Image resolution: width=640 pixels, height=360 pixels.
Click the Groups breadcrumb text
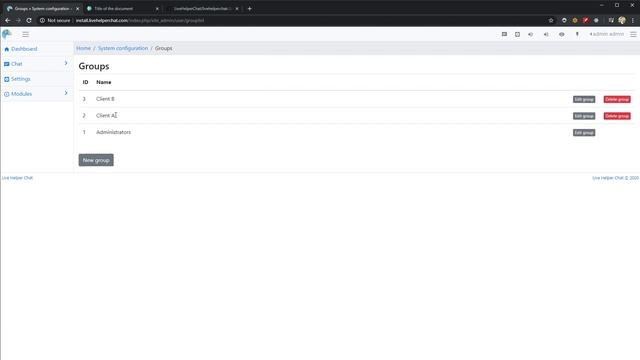[x=163, y=48]
